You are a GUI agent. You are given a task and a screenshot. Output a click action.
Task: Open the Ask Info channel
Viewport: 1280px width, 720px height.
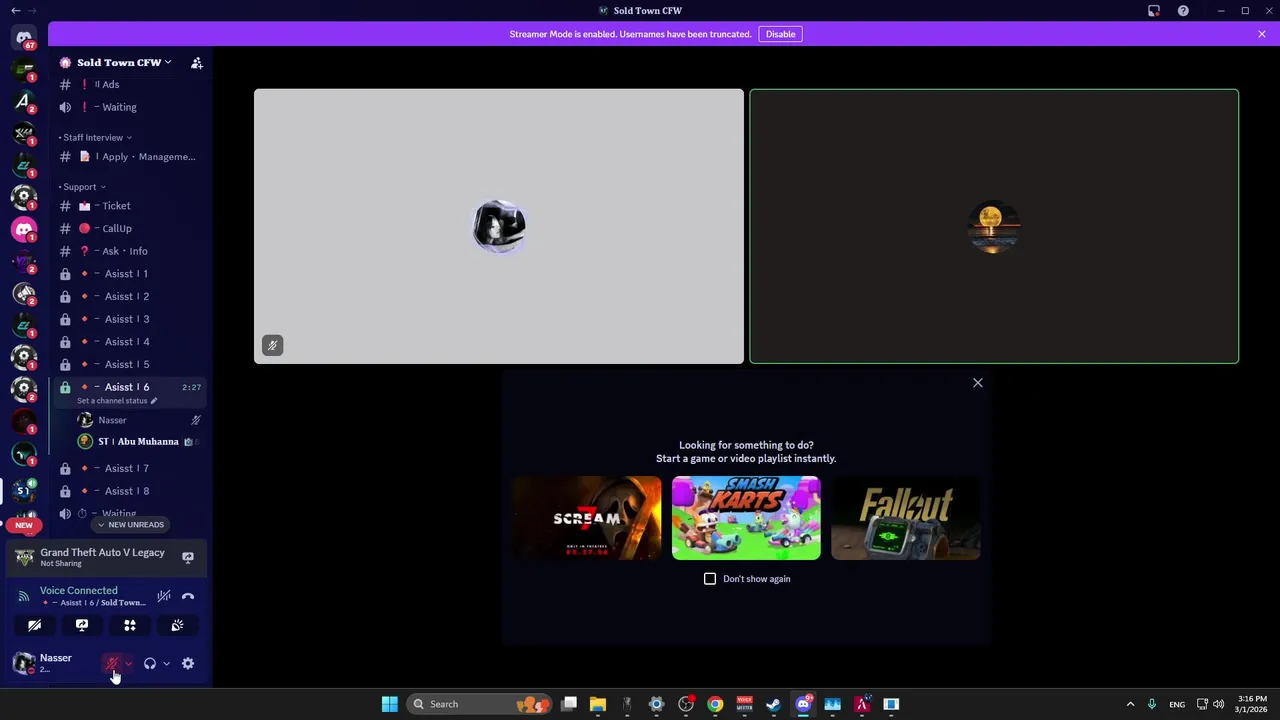tap(130, 251)
